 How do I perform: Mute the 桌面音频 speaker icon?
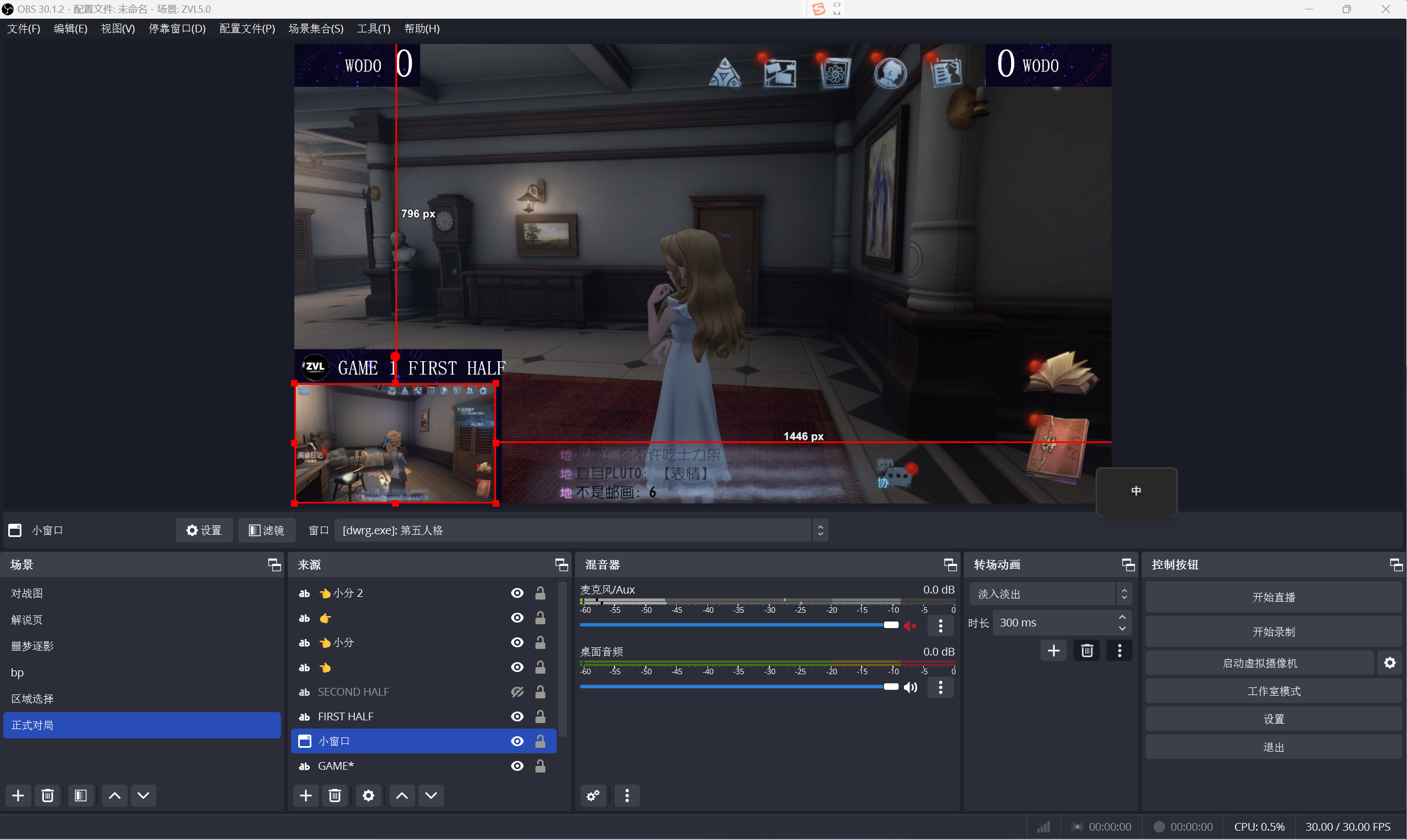[x=911, y=687]
